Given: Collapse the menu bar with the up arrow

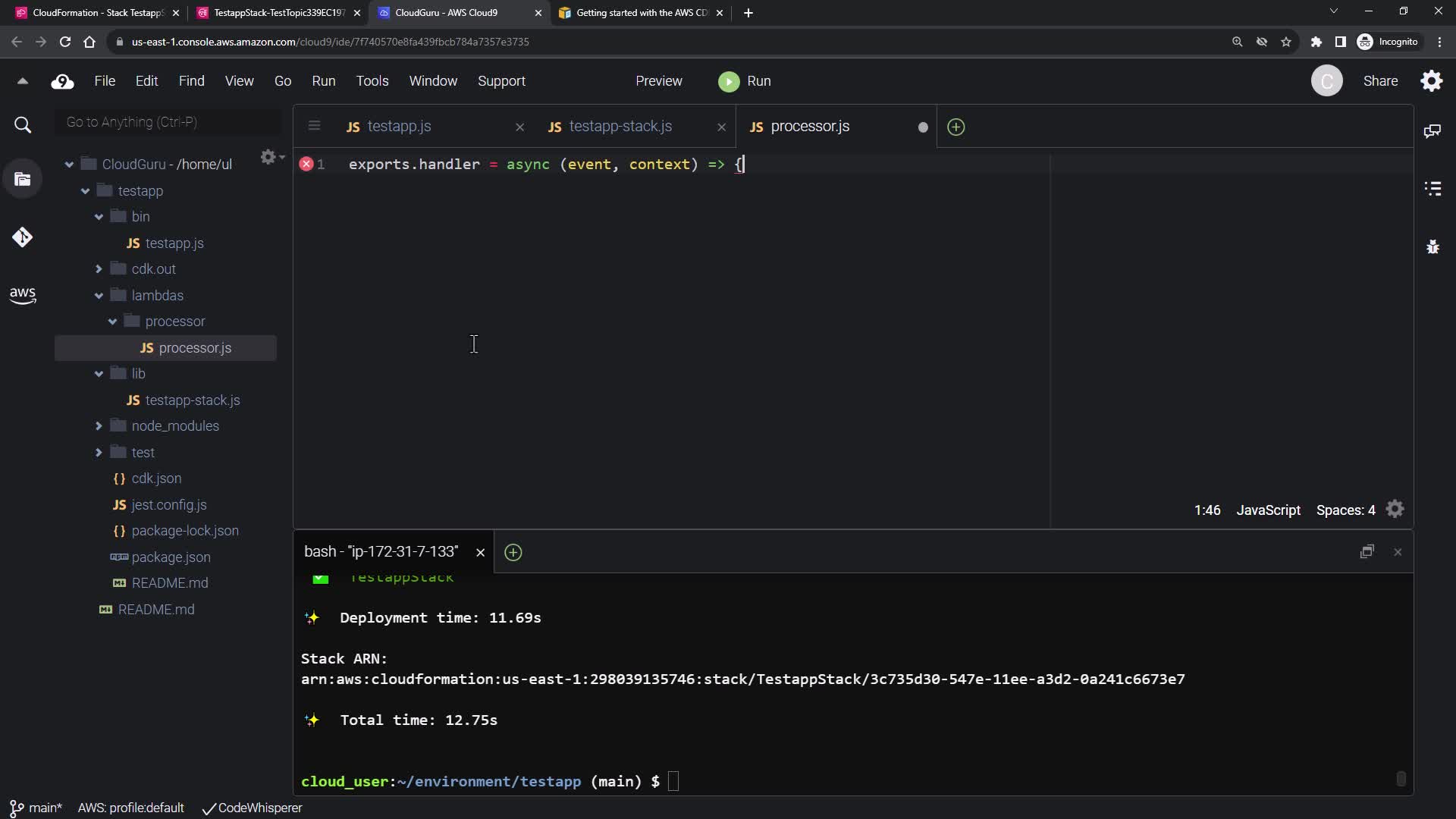Looking at the screenshot, I should [22, 81].
